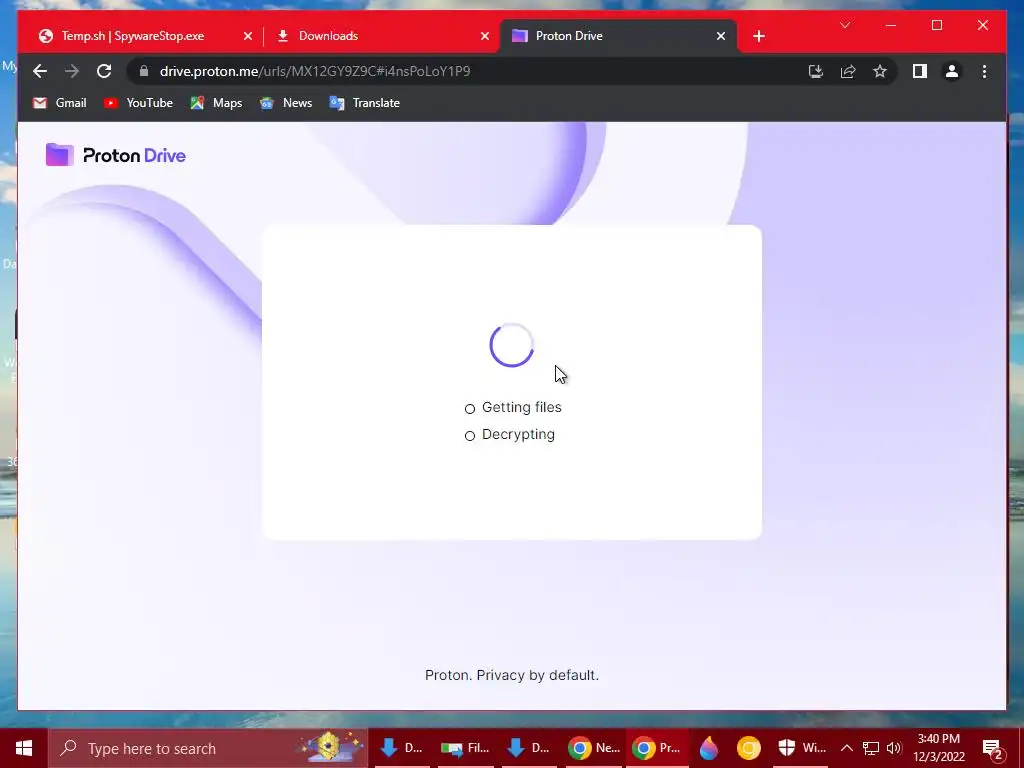The image size is (1024, 768).
Task: Open the Windows Security shield taskbar item
Action: (x=802, y=748)
